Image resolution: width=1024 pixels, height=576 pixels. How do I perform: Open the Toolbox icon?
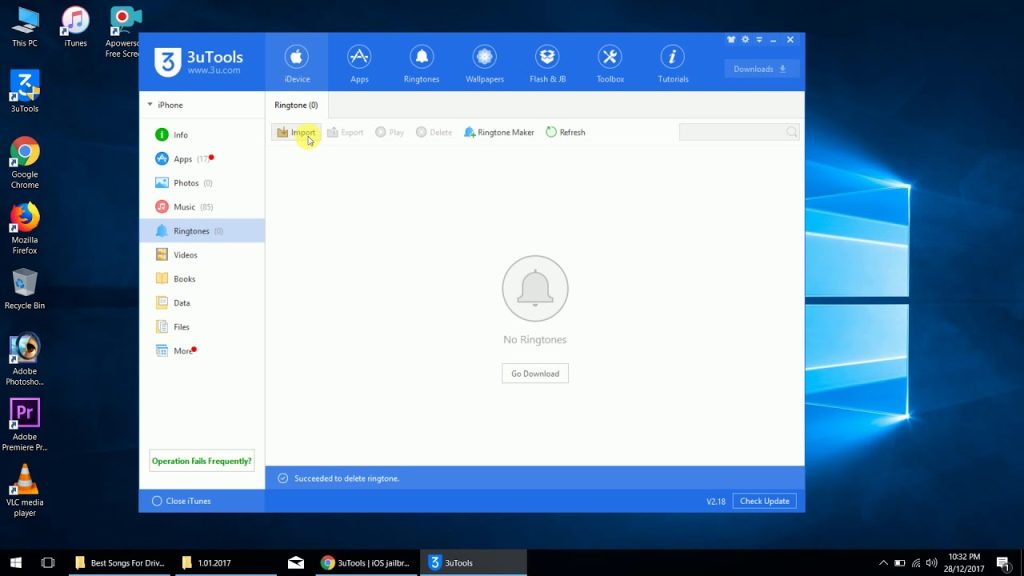pyautogui.click(x=610, y=64)
